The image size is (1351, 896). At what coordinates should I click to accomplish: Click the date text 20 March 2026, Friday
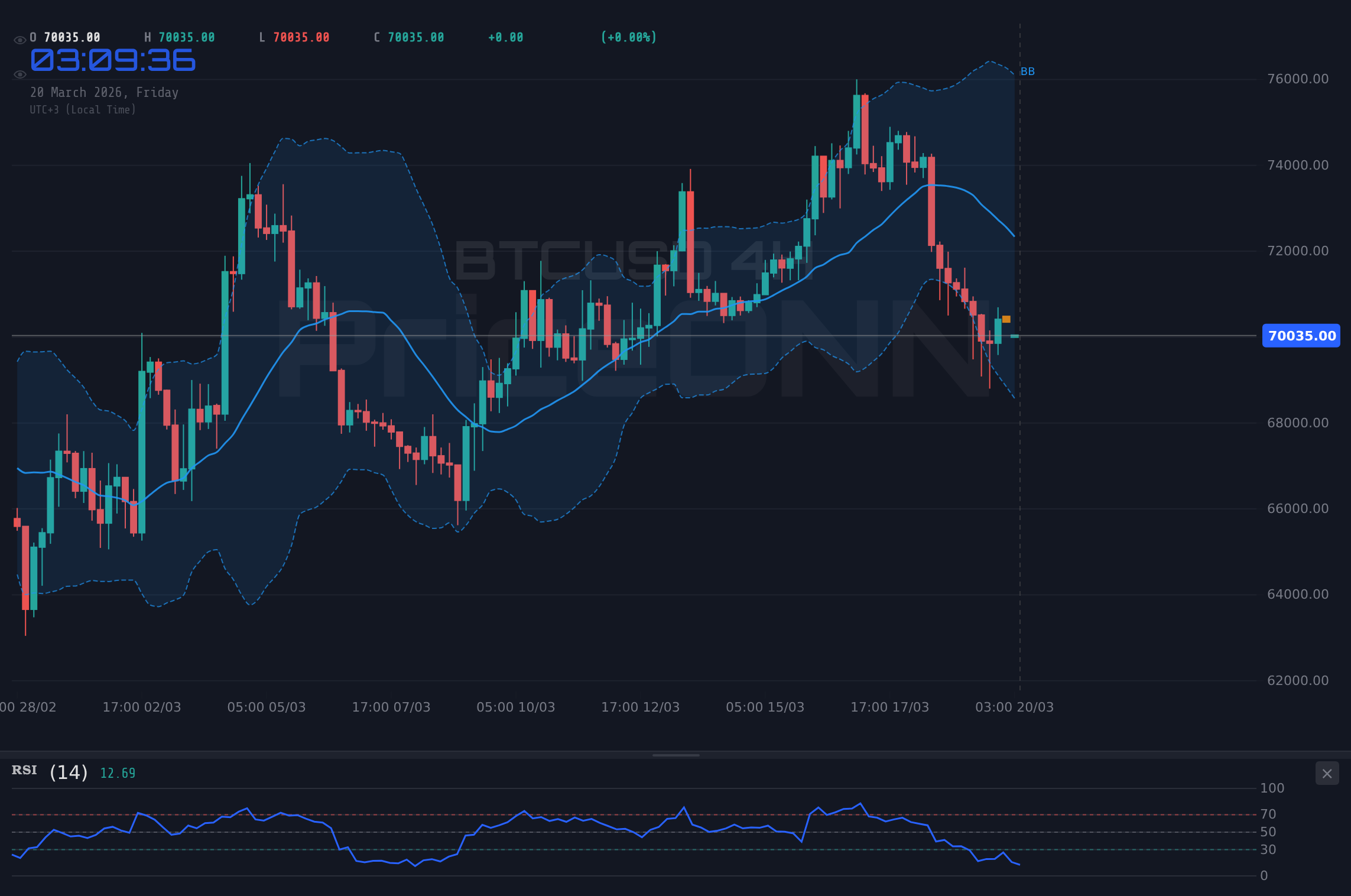point(105,92)
